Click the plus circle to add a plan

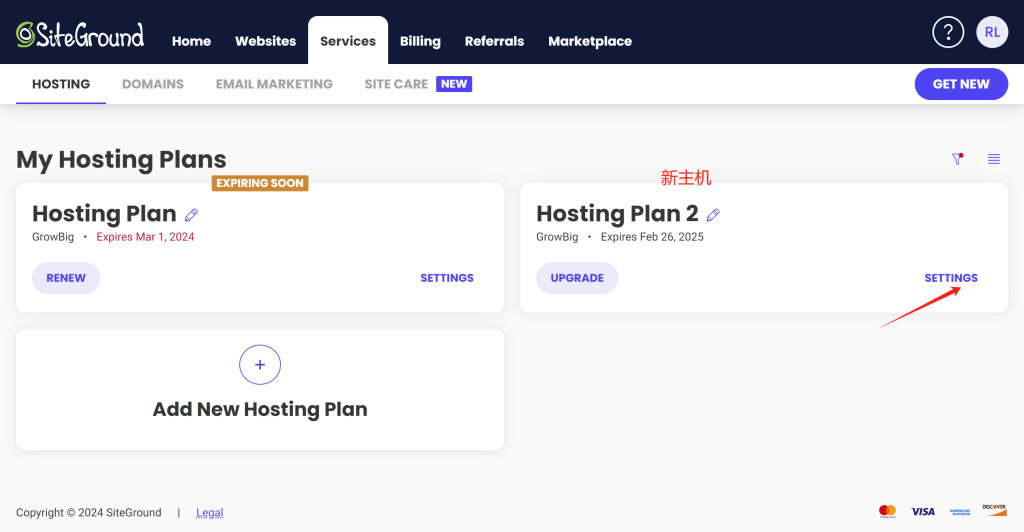[x=260, y=364]
